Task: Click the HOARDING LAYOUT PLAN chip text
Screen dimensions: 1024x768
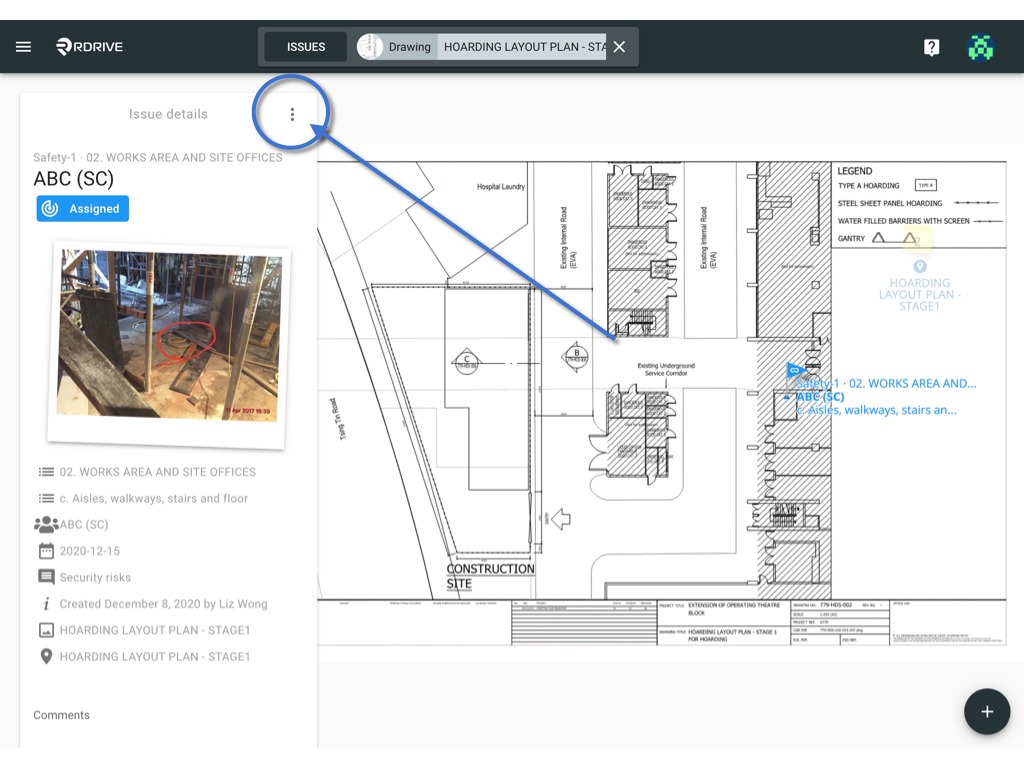Action: tap(524, 47)
